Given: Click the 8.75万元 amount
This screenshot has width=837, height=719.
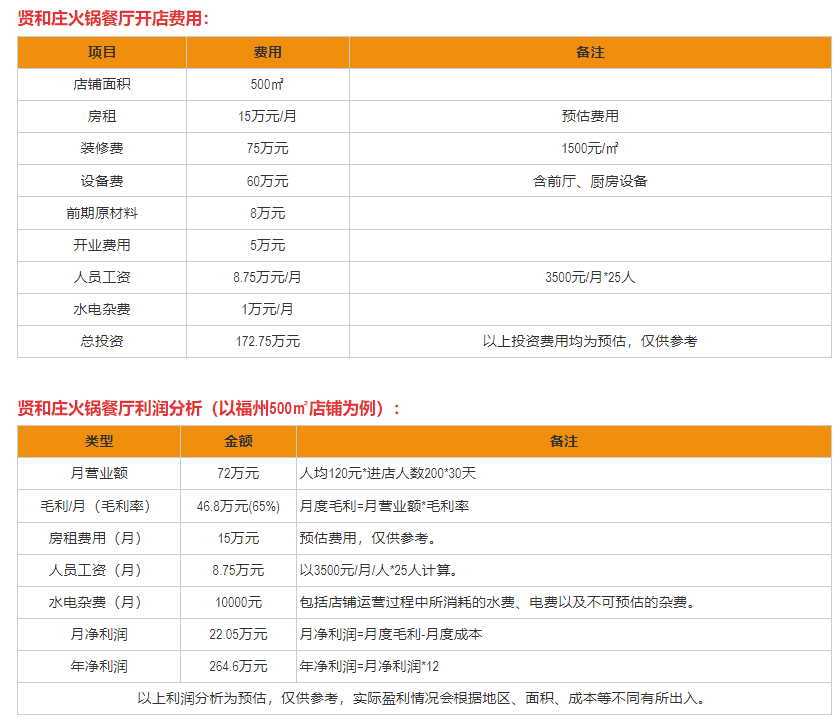Looking at the screenshot, I should click(x=238, y=570).
